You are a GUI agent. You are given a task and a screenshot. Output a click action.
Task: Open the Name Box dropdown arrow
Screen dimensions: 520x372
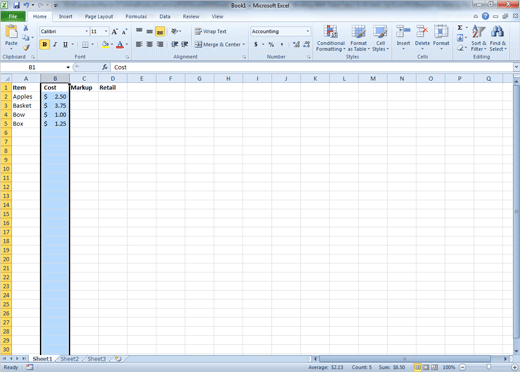point(68,67)
